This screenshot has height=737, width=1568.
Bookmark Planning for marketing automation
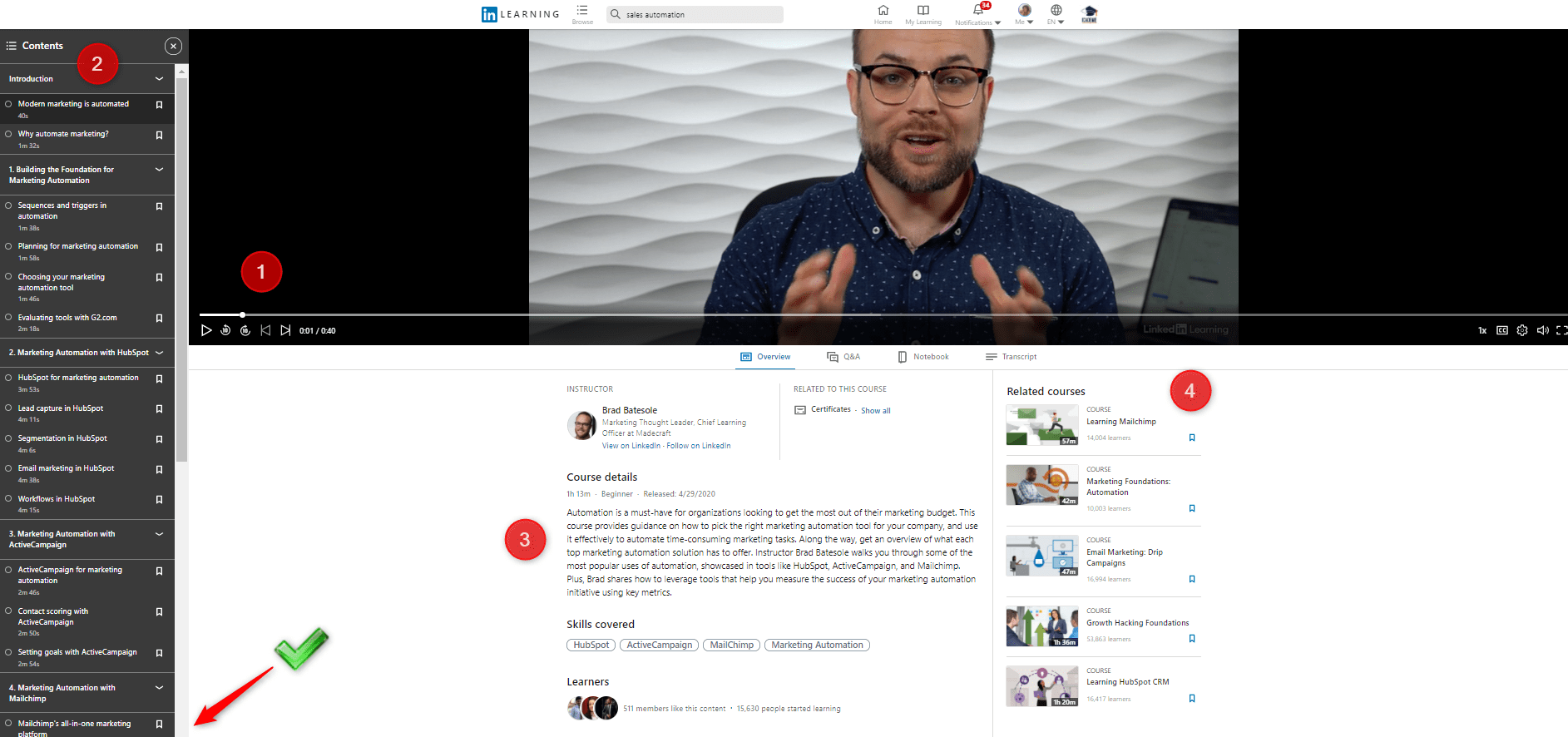pos(159,247)
